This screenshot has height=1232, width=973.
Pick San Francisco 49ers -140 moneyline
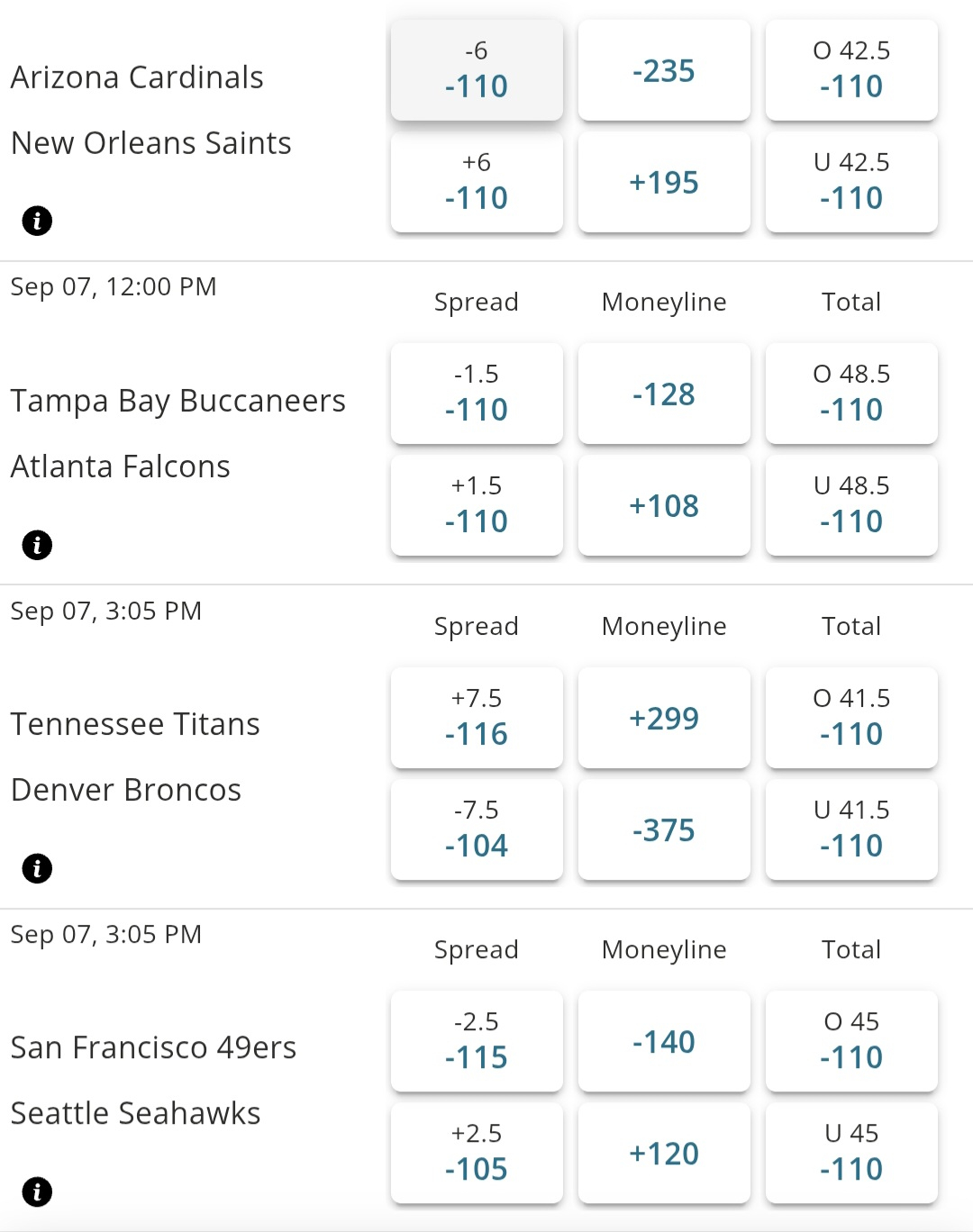[664, 1041]
